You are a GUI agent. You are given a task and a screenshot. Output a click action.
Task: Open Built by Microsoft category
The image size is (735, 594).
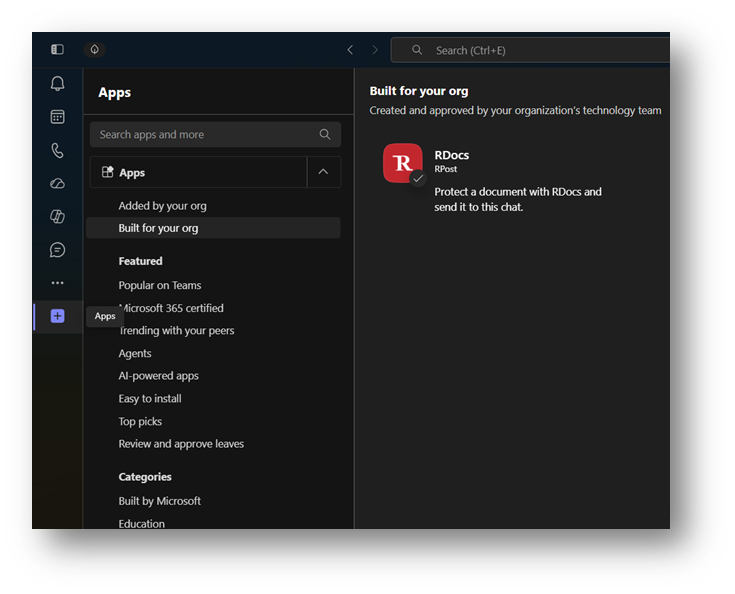tap(159, 501)
